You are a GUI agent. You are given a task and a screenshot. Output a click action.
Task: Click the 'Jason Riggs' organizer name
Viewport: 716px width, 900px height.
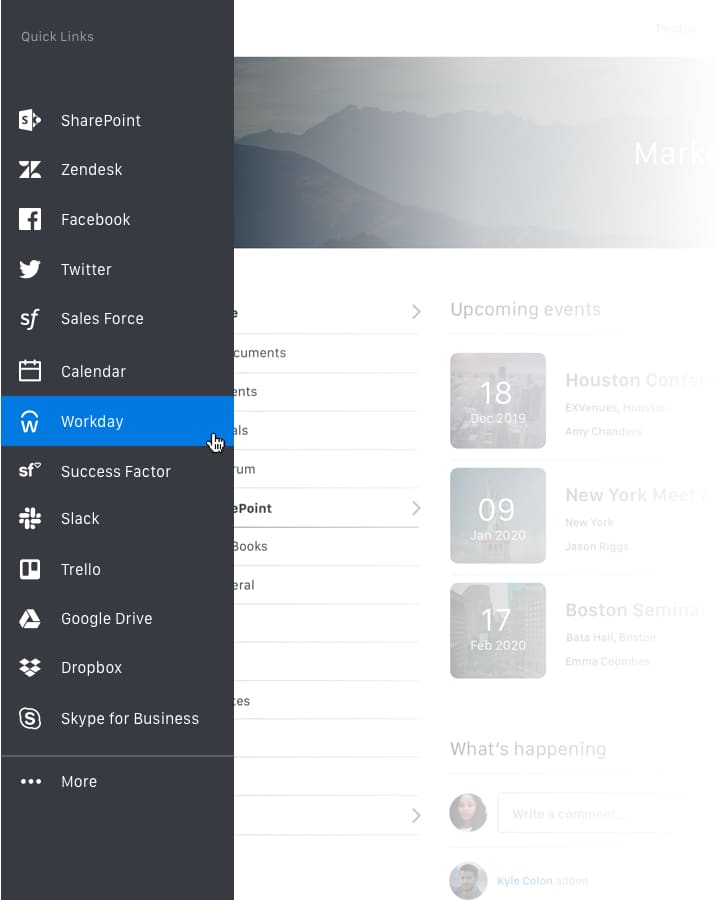pyautogui.click(x=597, y=546)
